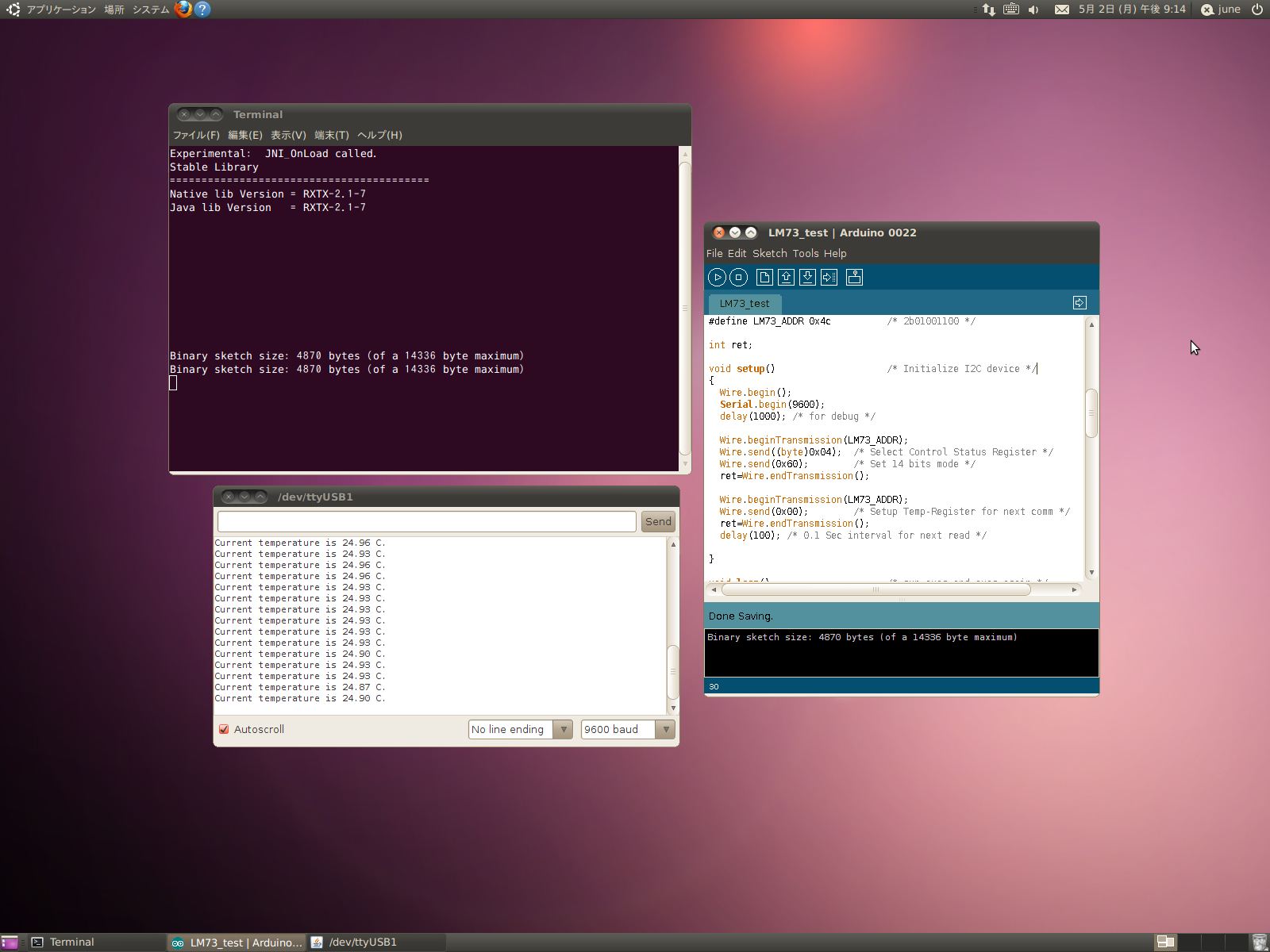Open the Tools menu in Arduino

[x=805, y=253]
